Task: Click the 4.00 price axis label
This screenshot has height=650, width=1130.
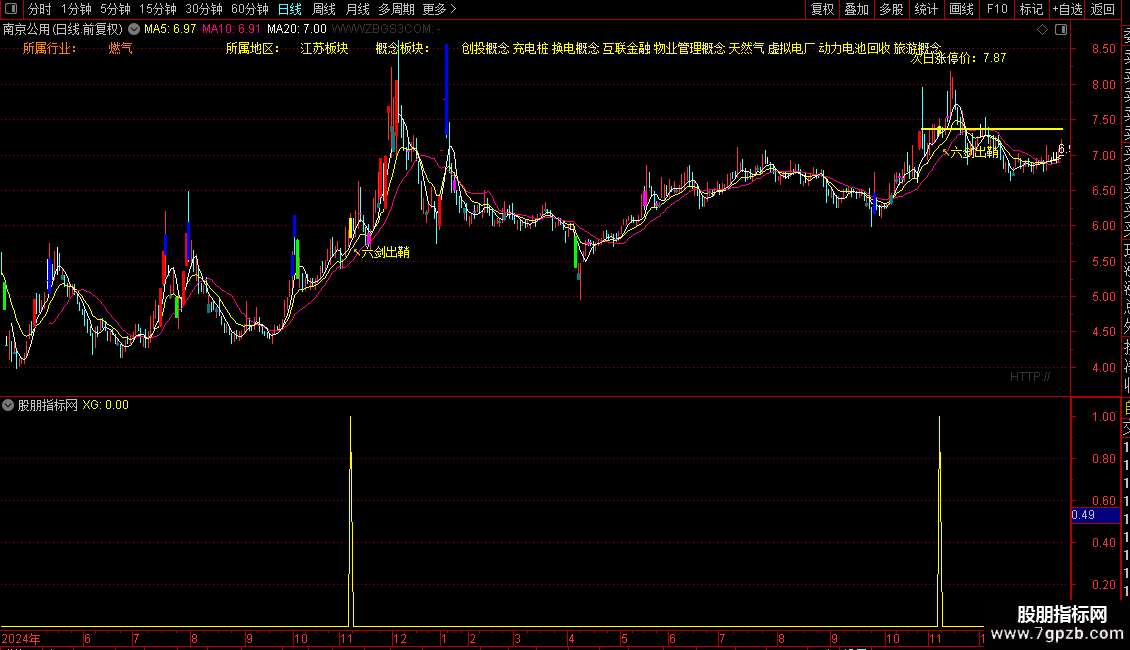Action: pyautogui.click(x=1103, y=368)
